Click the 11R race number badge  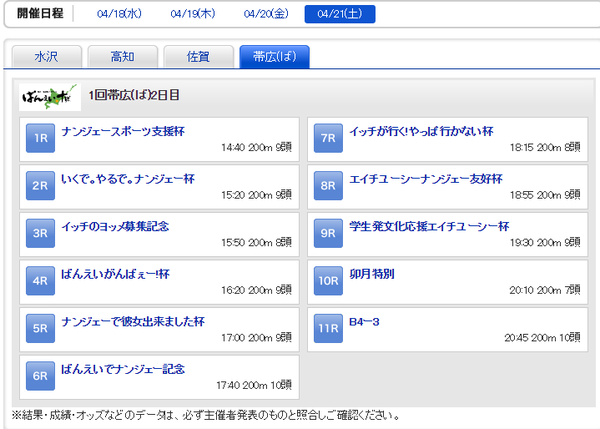[328, 328]
